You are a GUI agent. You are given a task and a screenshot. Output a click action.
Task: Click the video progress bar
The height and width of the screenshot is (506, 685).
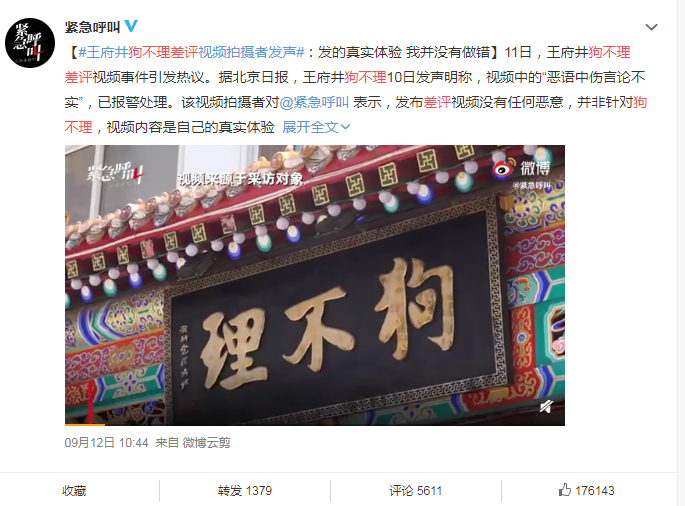pos(315,424)
